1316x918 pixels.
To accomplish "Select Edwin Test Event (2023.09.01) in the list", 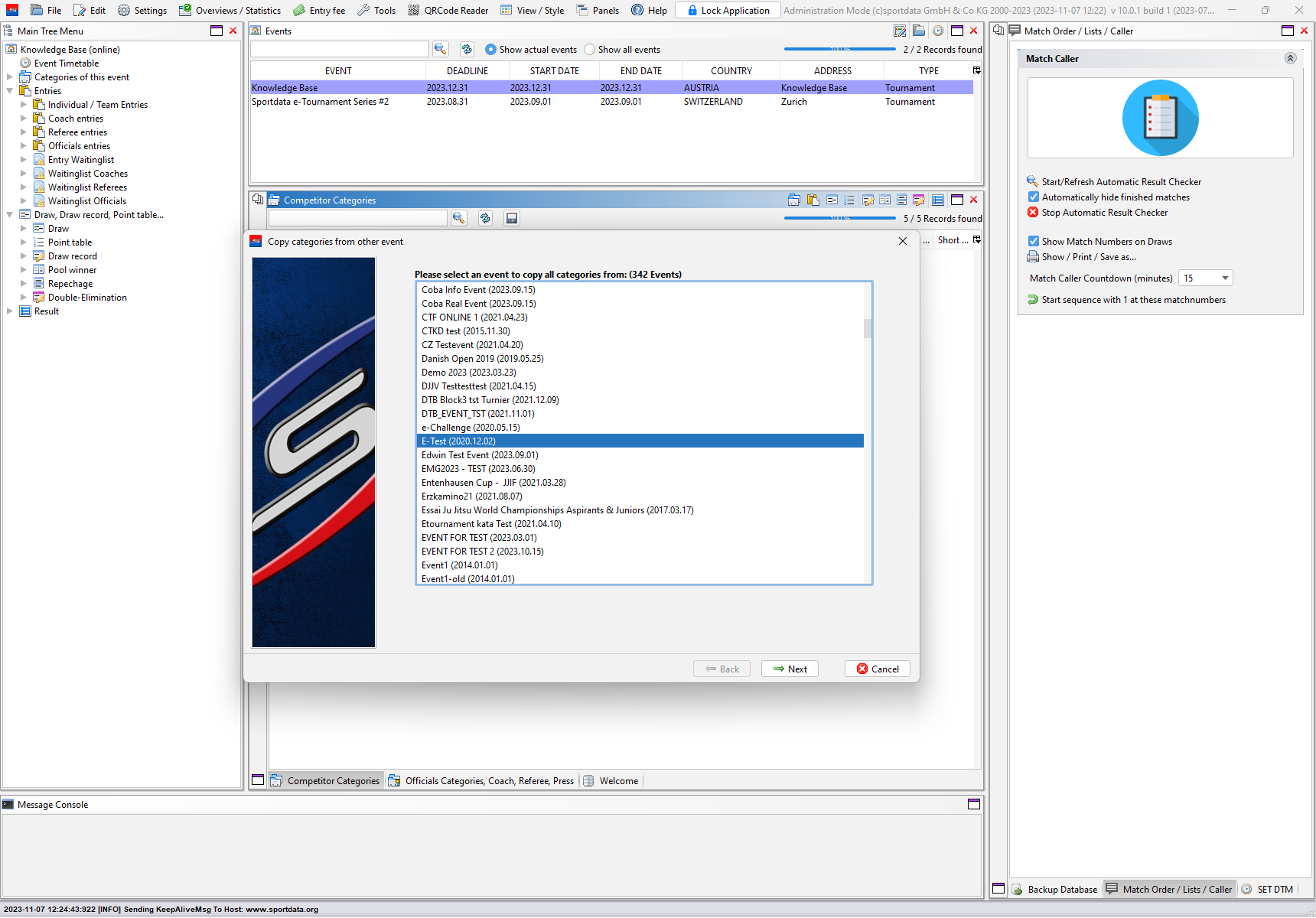I will 640,455.
